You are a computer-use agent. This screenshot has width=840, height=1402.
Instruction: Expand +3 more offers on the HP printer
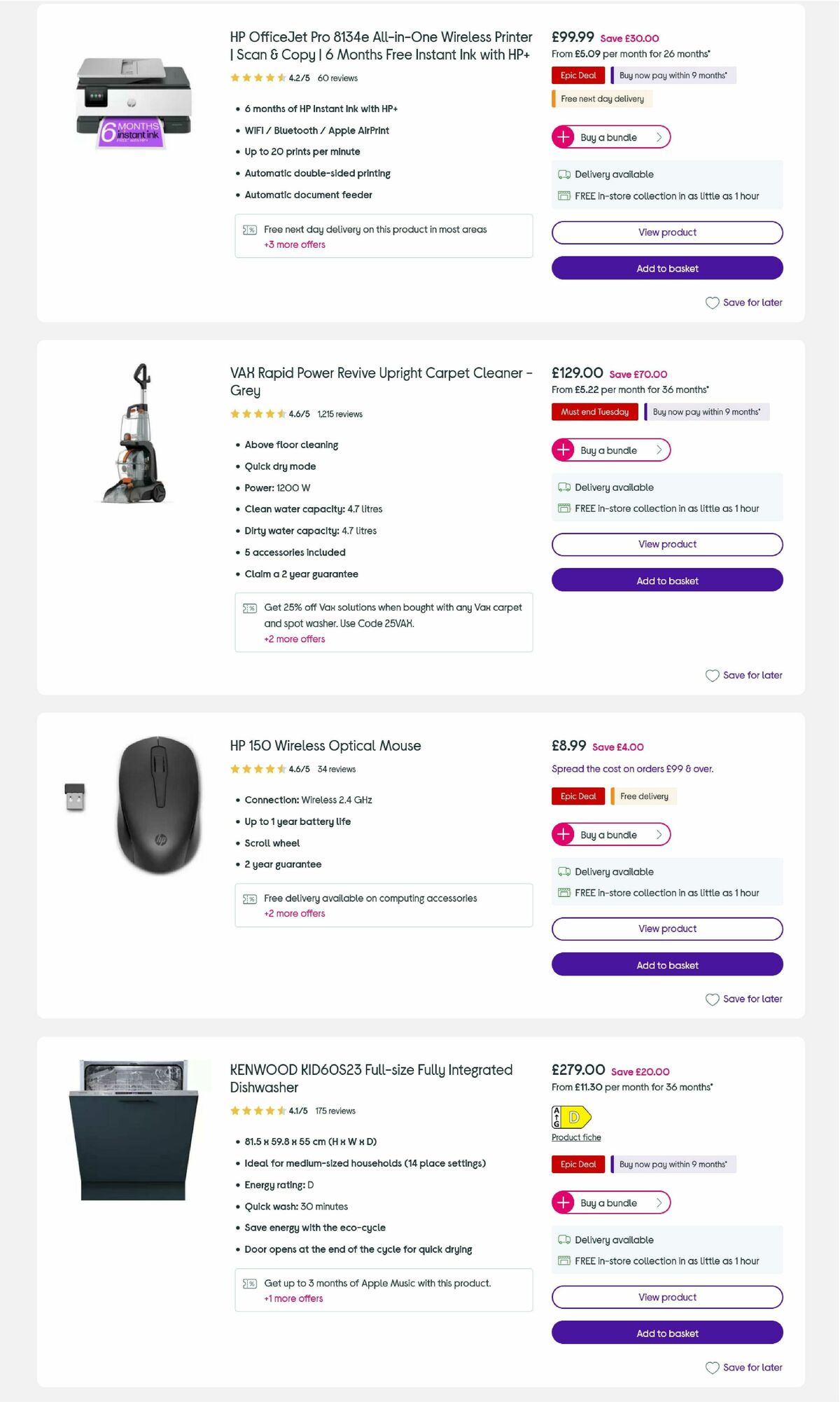click(294, 244)
